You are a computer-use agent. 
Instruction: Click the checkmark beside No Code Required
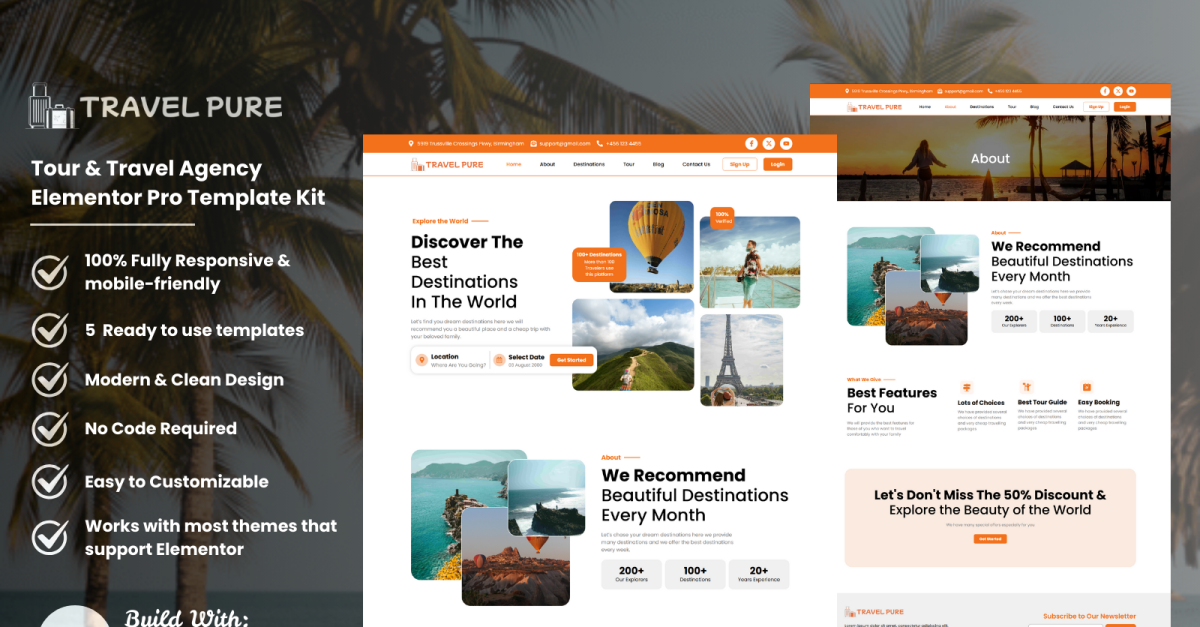50,429
